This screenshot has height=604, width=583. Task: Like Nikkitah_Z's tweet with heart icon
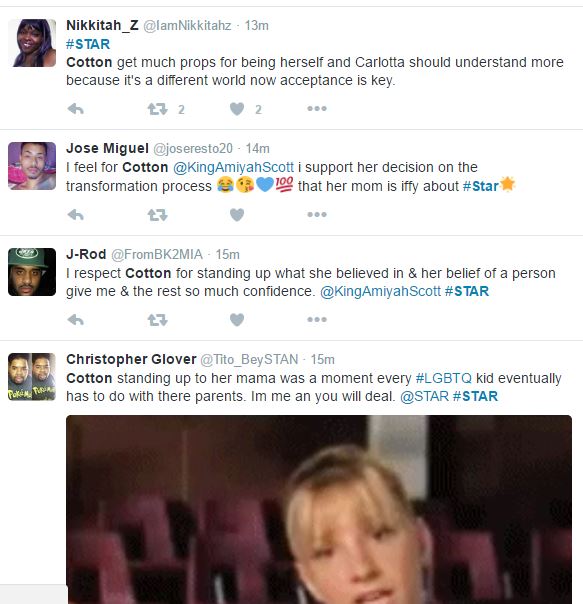(x=237, y=109)
